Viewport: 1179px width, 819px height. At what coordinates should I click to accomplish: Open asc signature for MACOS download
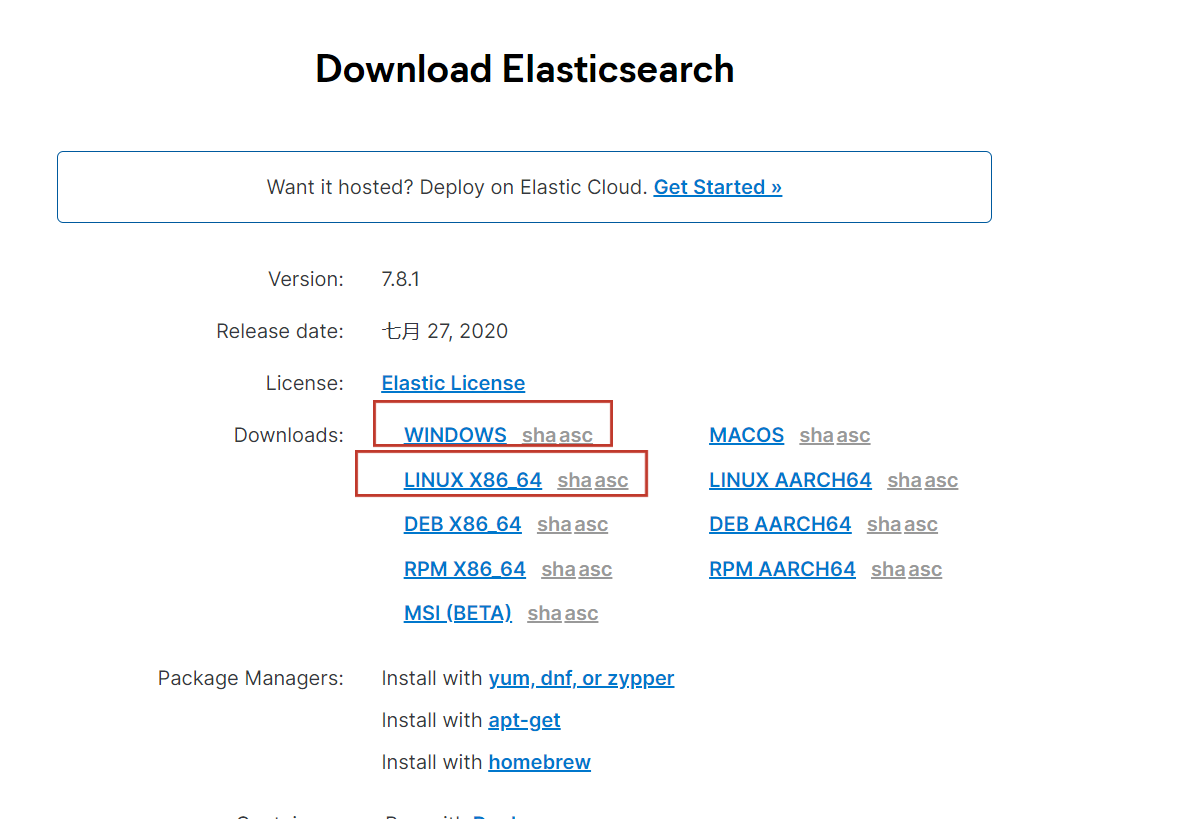853,435
